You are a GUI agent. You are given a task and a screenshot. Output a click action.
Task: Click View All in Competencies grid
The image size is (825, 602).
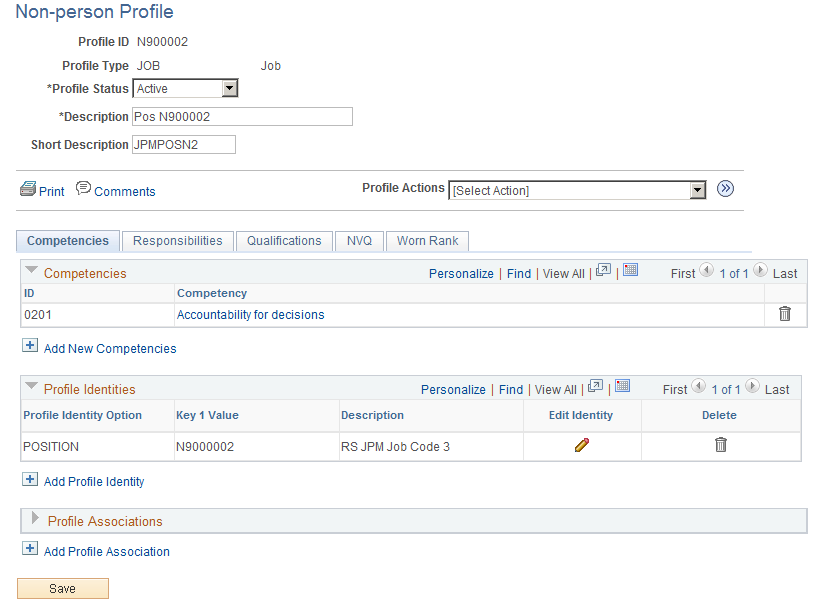564,274
